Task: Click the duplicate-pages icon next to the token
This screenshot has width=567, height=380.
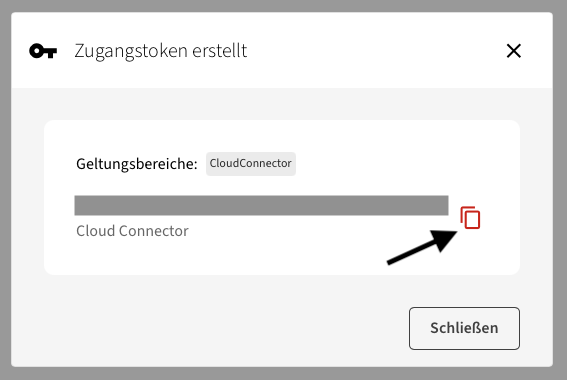Action: click(x=470, y=218)
